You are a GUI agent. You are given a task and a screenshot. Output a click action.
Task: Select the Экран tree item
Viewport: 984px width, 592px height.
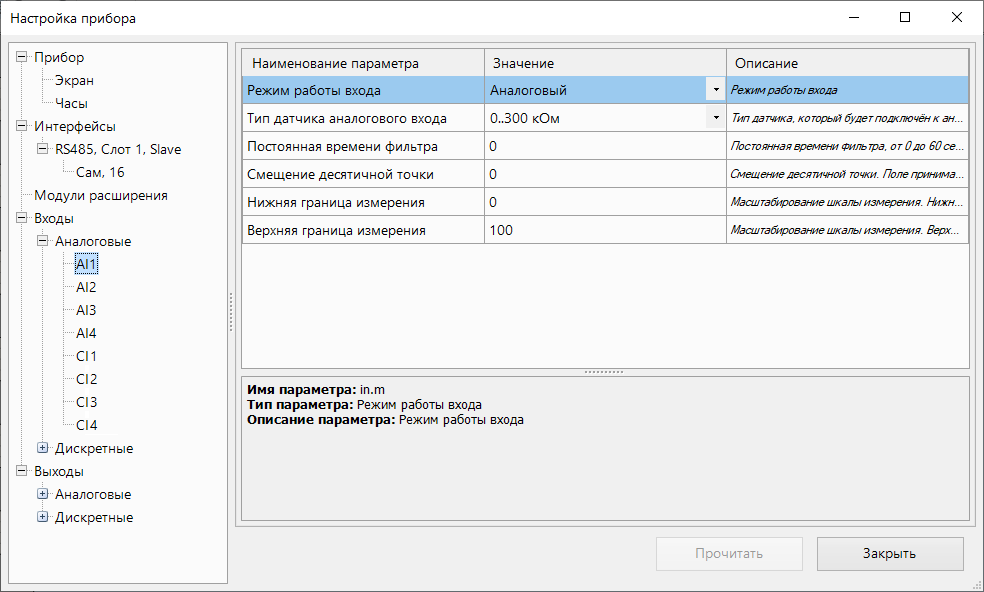click(x=74, y=81)
